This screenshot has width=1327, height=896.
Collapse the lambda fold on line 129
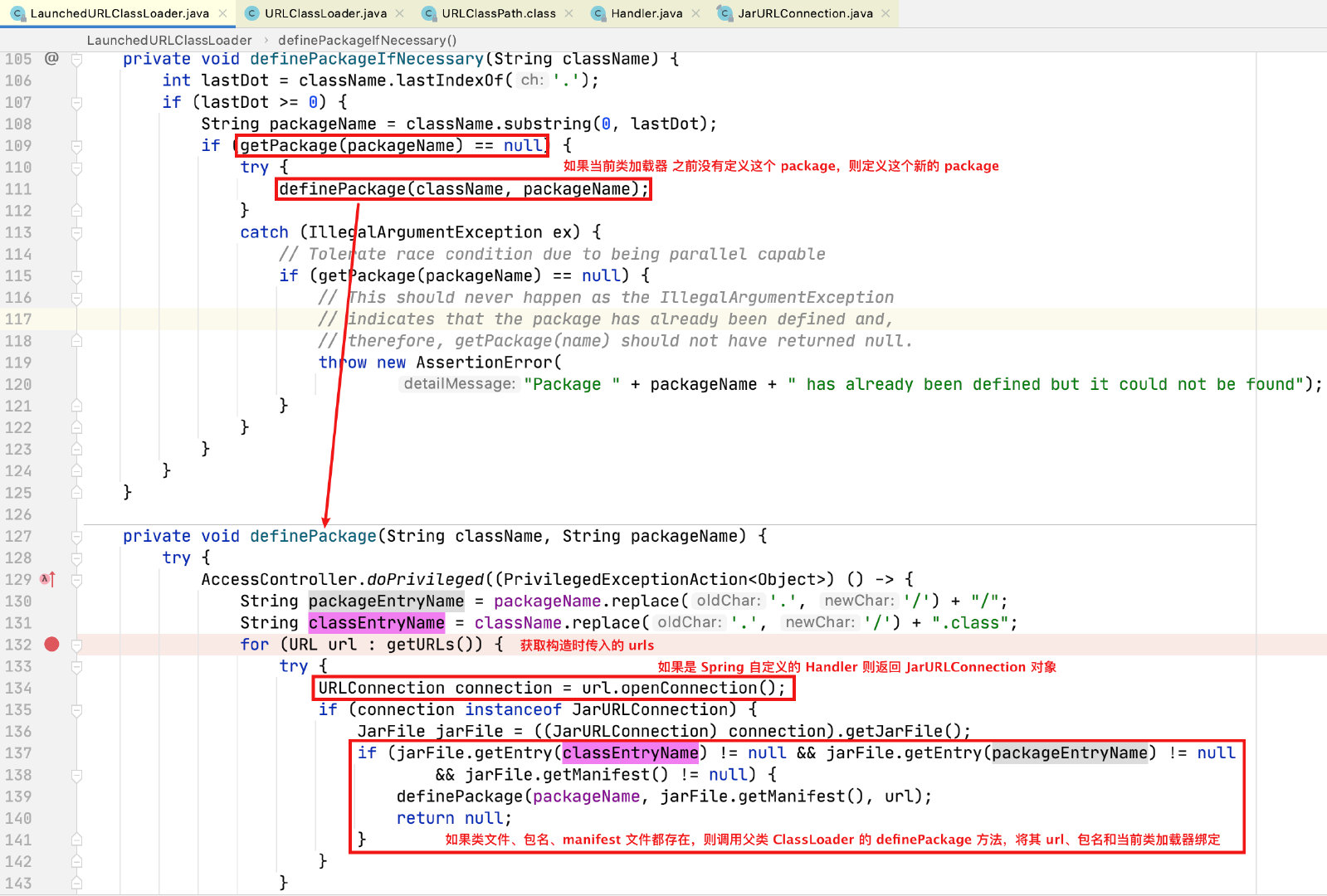point(76,580)
